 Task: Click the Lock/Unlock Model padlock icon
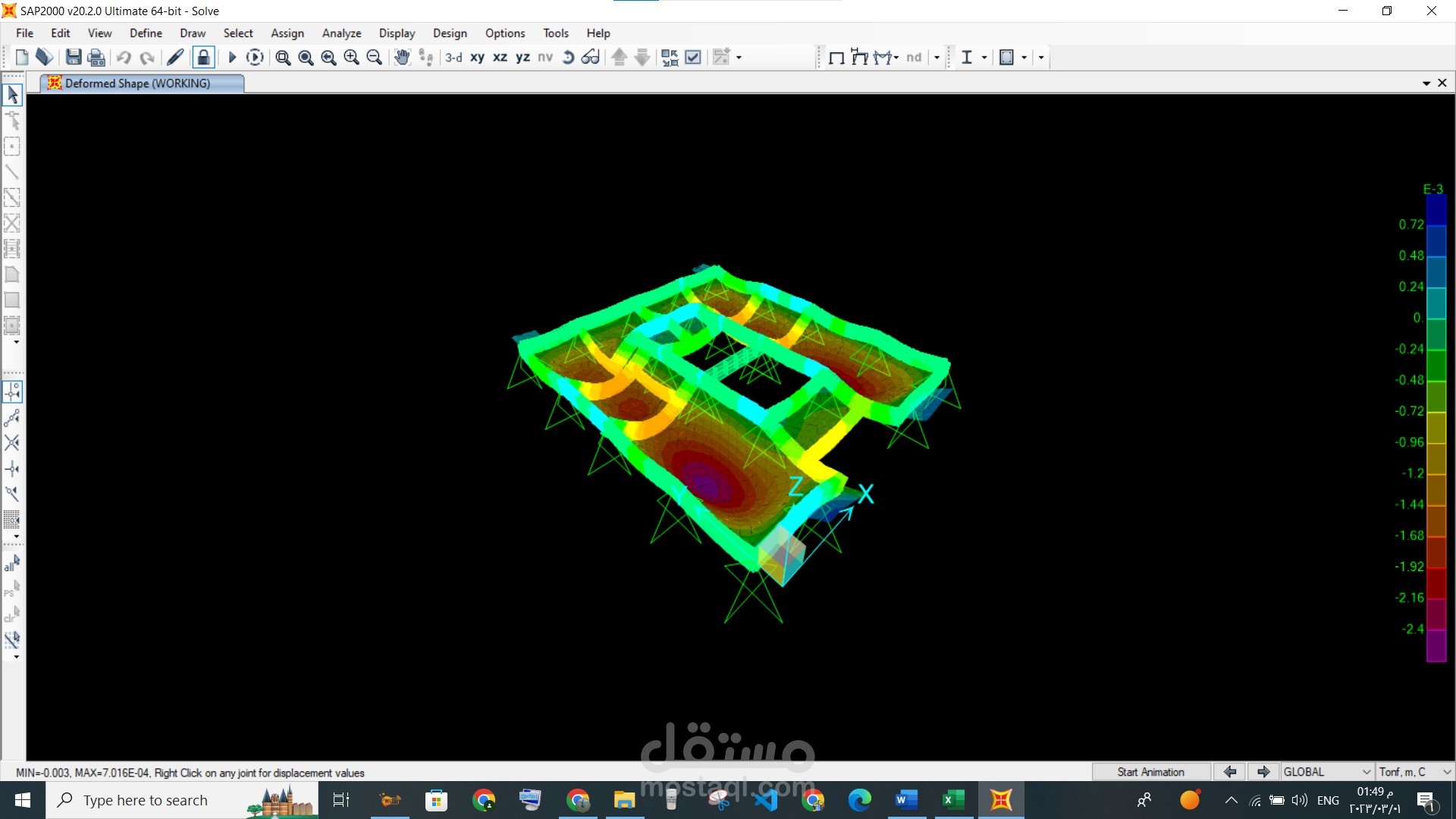click(x=203, y=58)
